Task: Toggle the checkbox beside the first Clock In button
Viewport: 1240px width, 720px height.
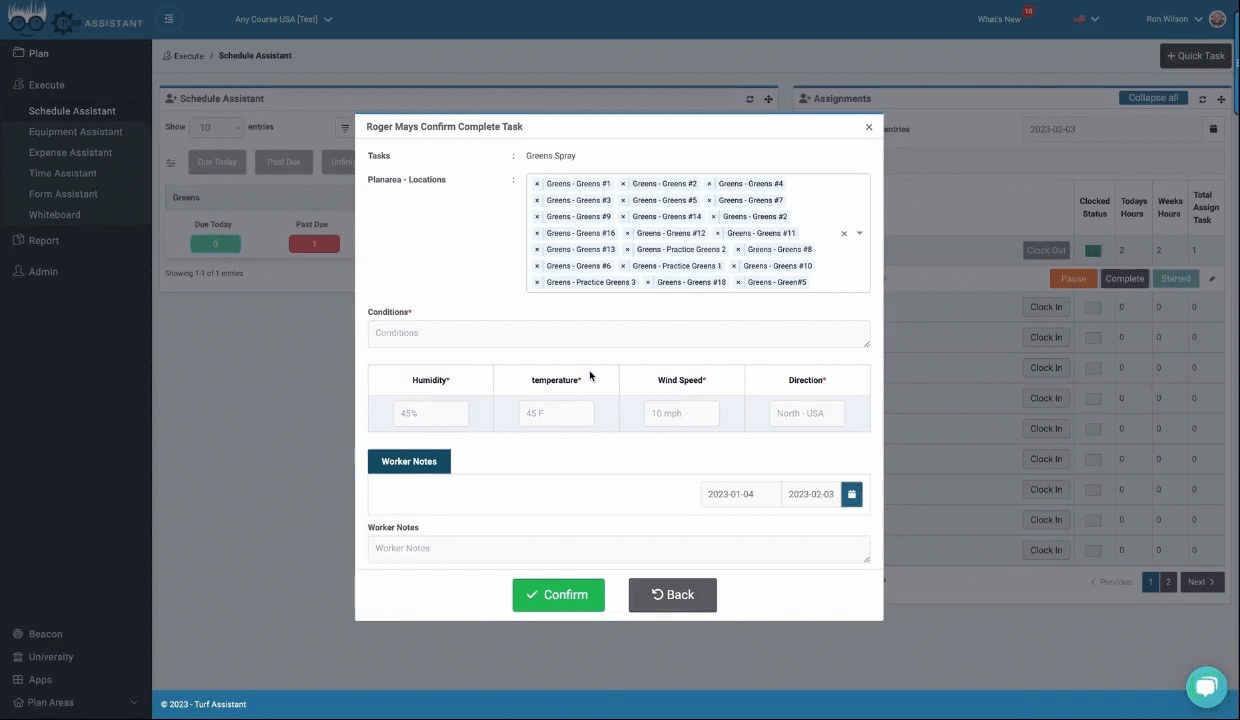Action: 1092,307
